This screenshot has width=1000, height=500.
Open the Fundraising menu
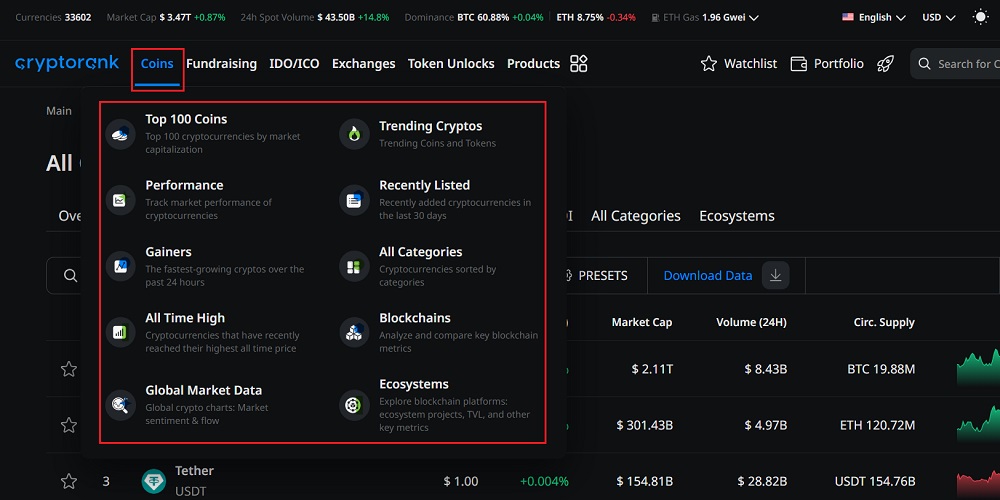pyautogui.click(x=221, y=64)
